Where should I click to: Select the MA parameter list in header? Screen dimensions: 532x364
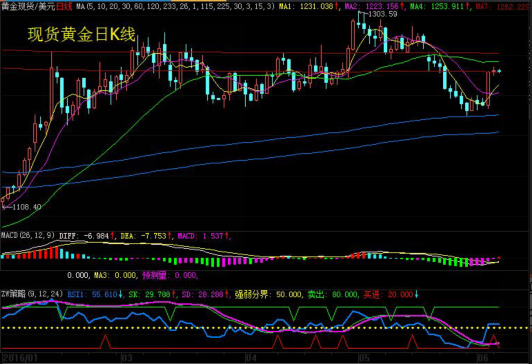[175, 6]
